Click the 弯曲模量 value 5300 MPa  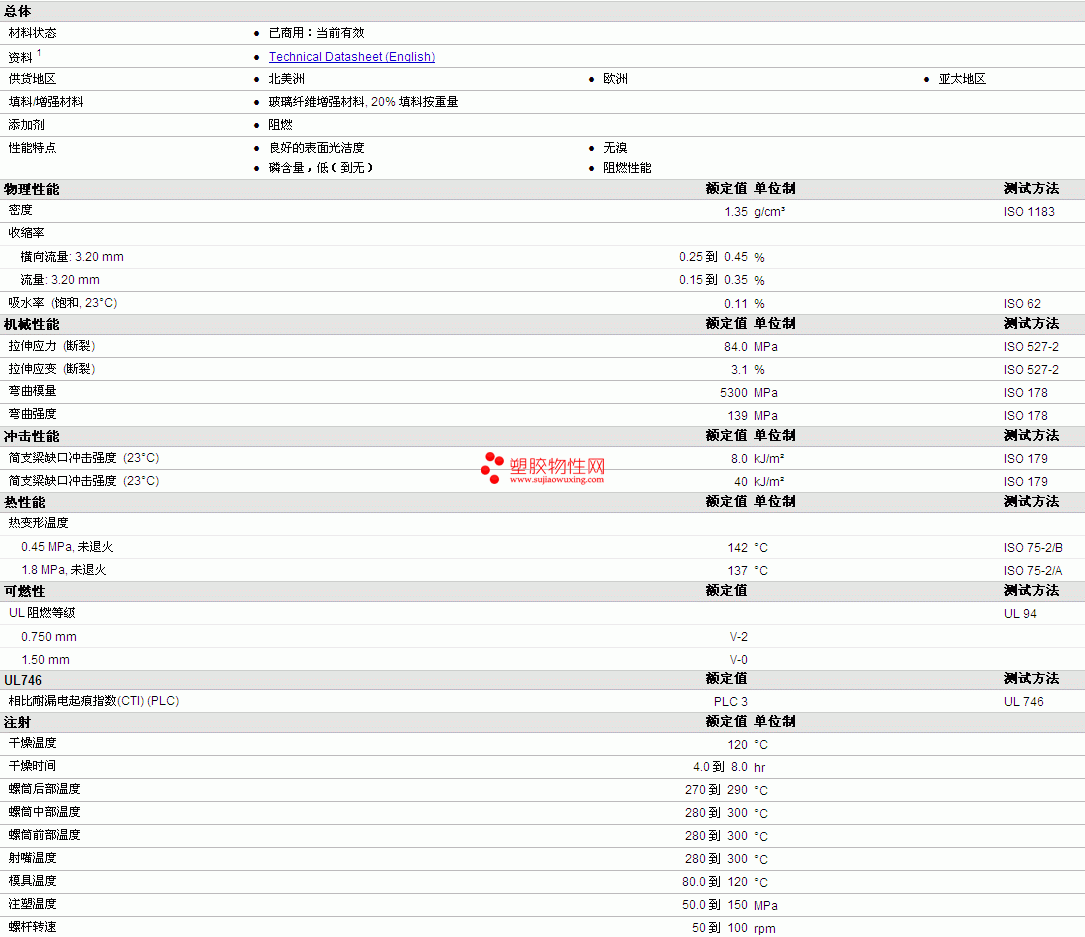point(749,392)
